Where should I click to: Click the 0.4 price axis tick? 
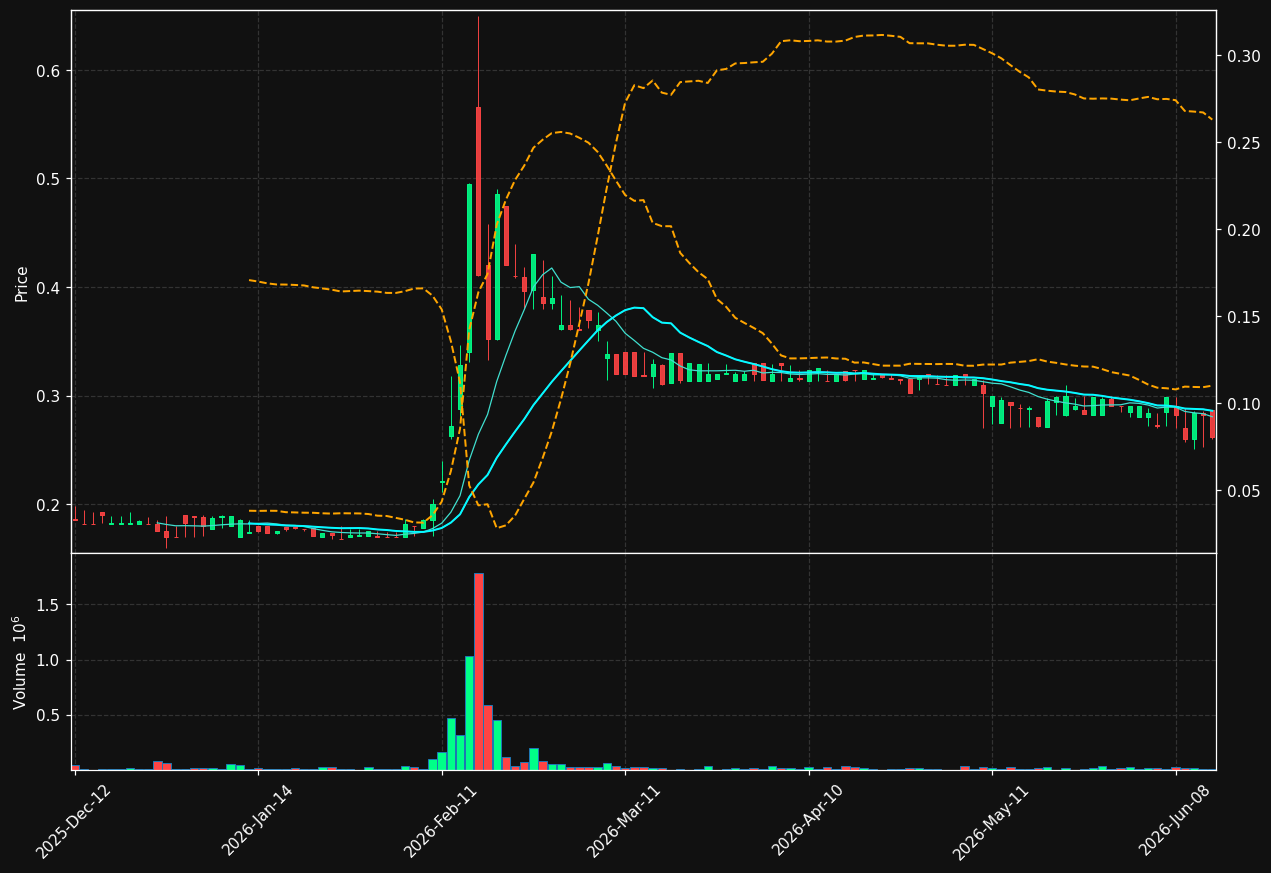50,288
